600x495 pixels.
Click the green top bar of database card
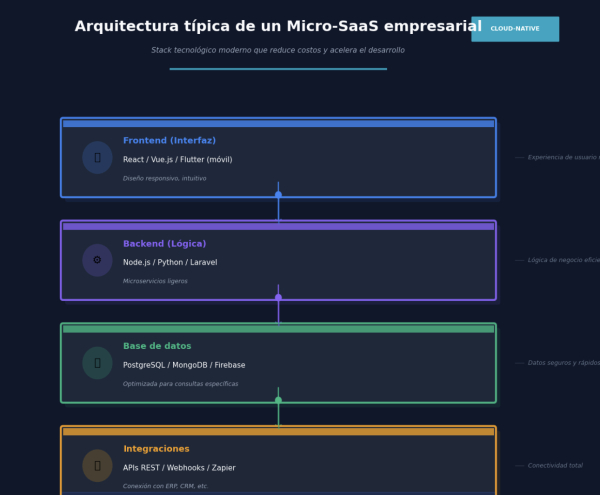[x=278, y=329]
